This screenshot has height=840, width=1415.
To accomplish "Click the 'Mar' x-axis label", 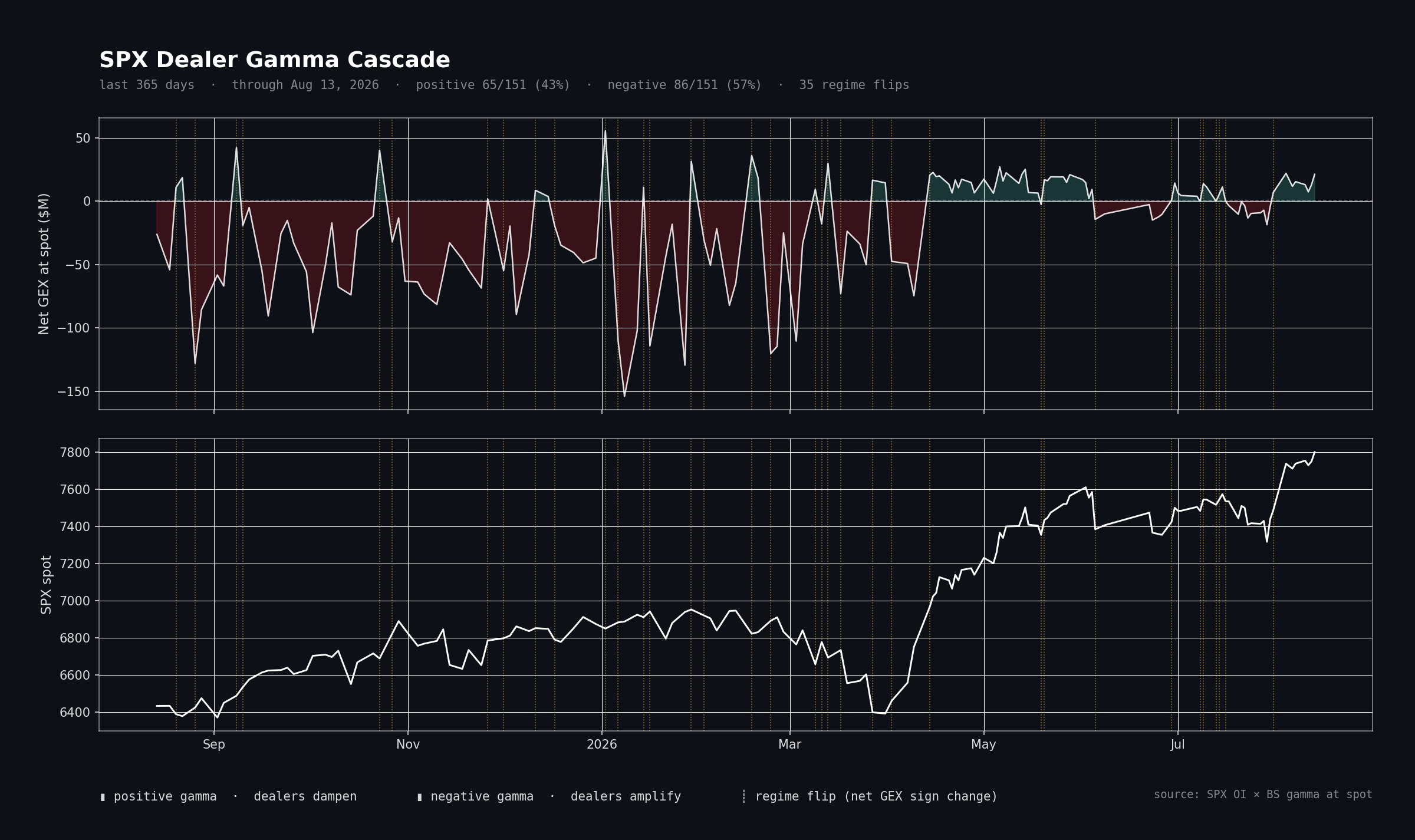I will [790, 745].
